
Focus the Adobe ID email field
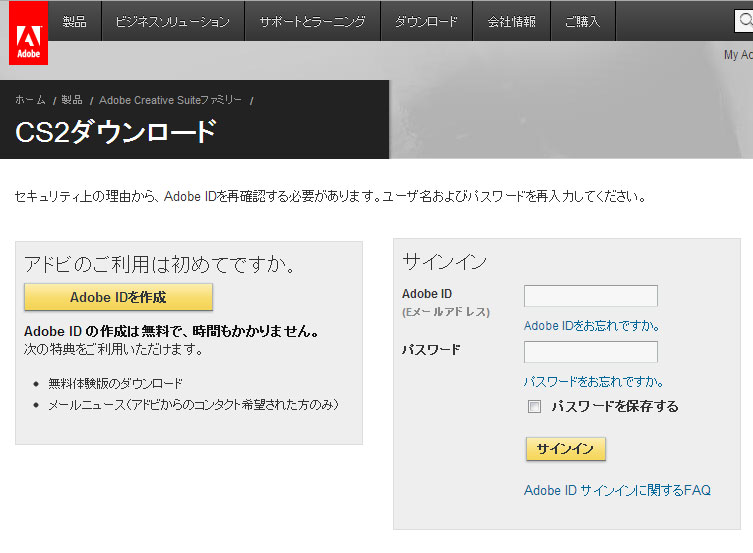pyautogui.click(x=591, y=296)
